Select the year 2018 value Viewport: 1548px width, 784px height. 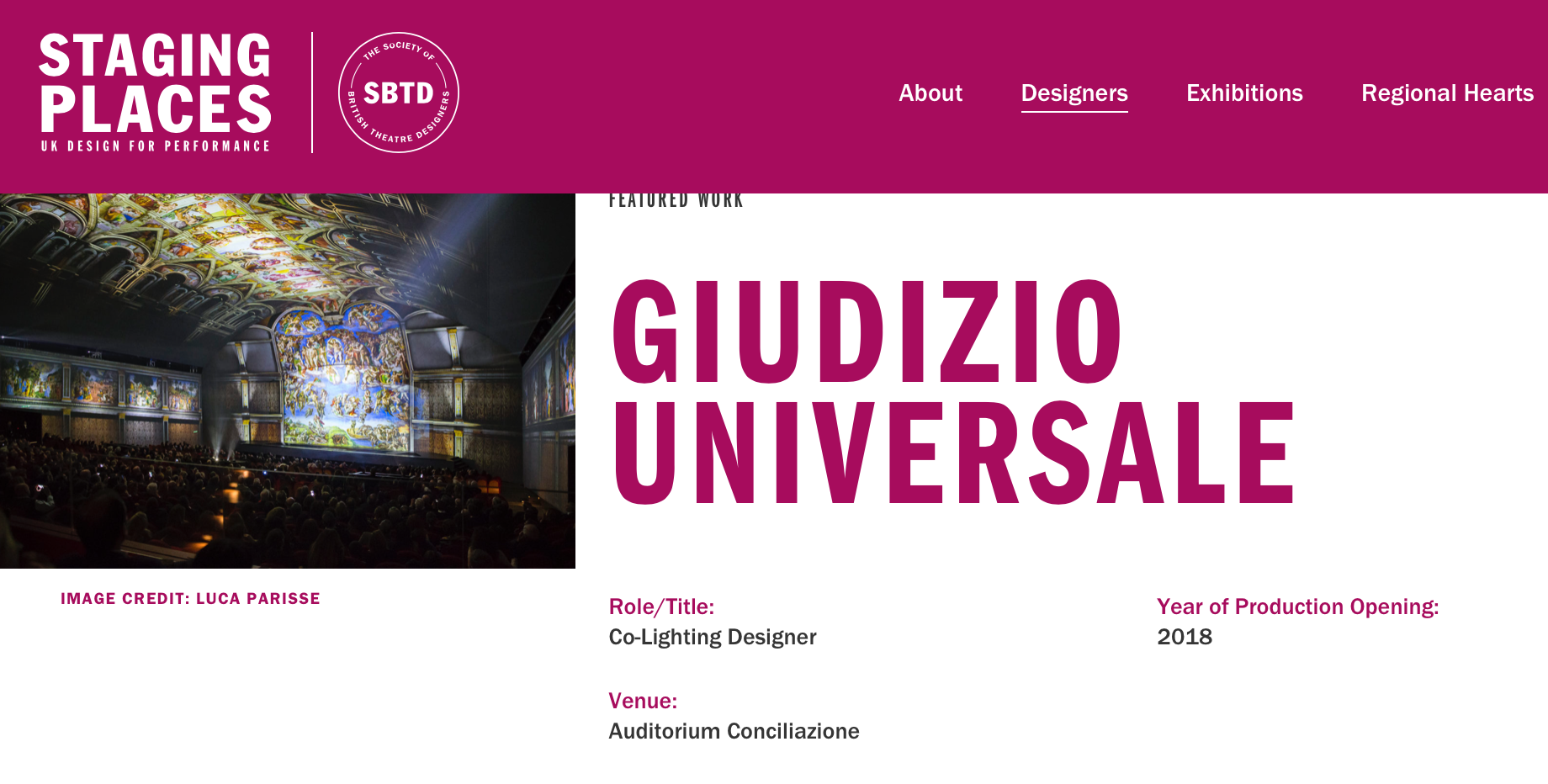[1185, 637]
